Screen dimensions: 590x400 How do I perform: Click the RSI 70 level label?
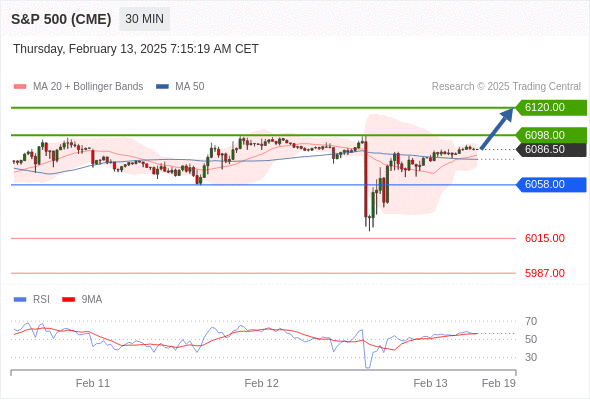pos(531,321)
